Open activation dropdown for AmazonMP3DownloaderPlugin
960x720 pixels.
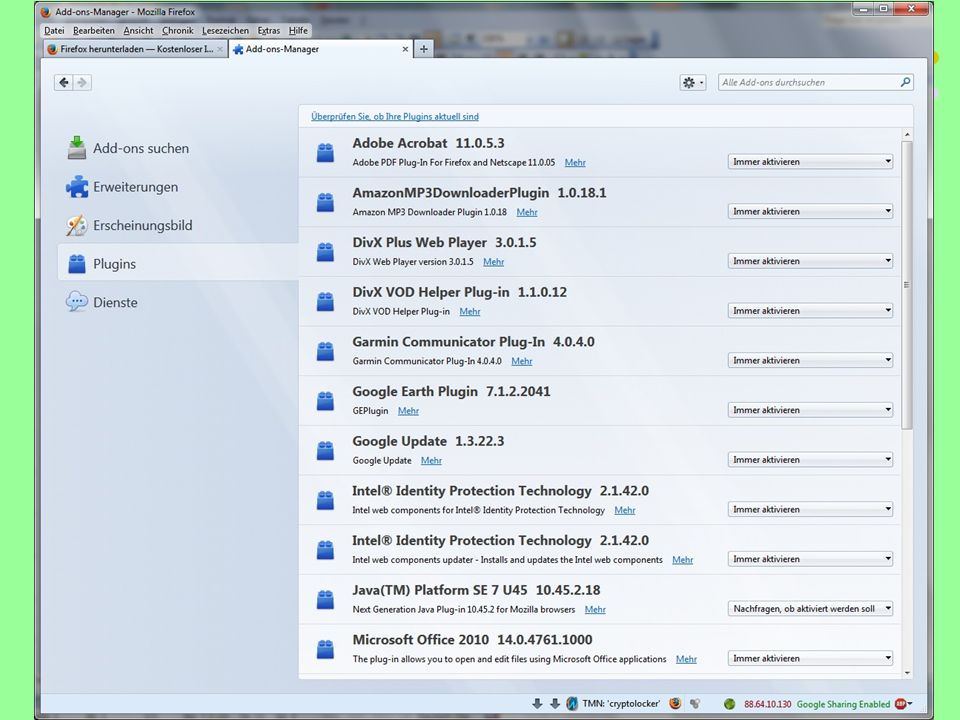810,211
